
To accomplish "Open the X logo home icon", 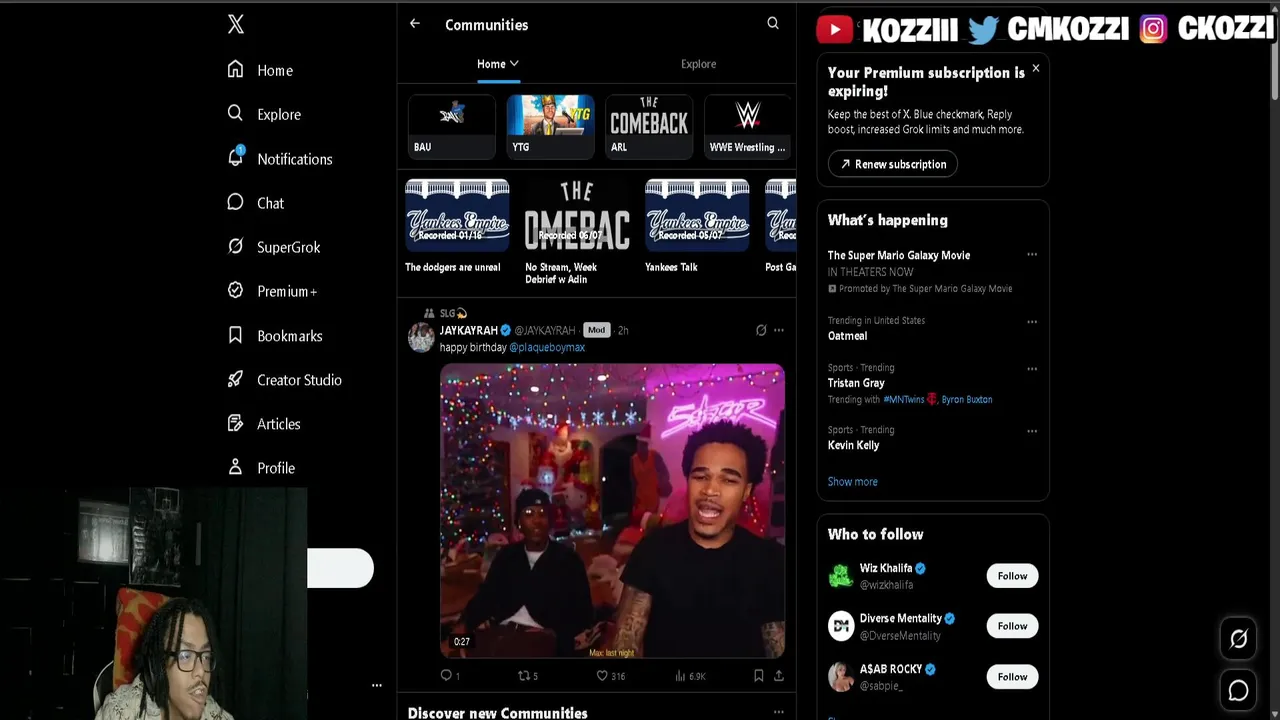I will pyautogui.click(x=236, y=24).
